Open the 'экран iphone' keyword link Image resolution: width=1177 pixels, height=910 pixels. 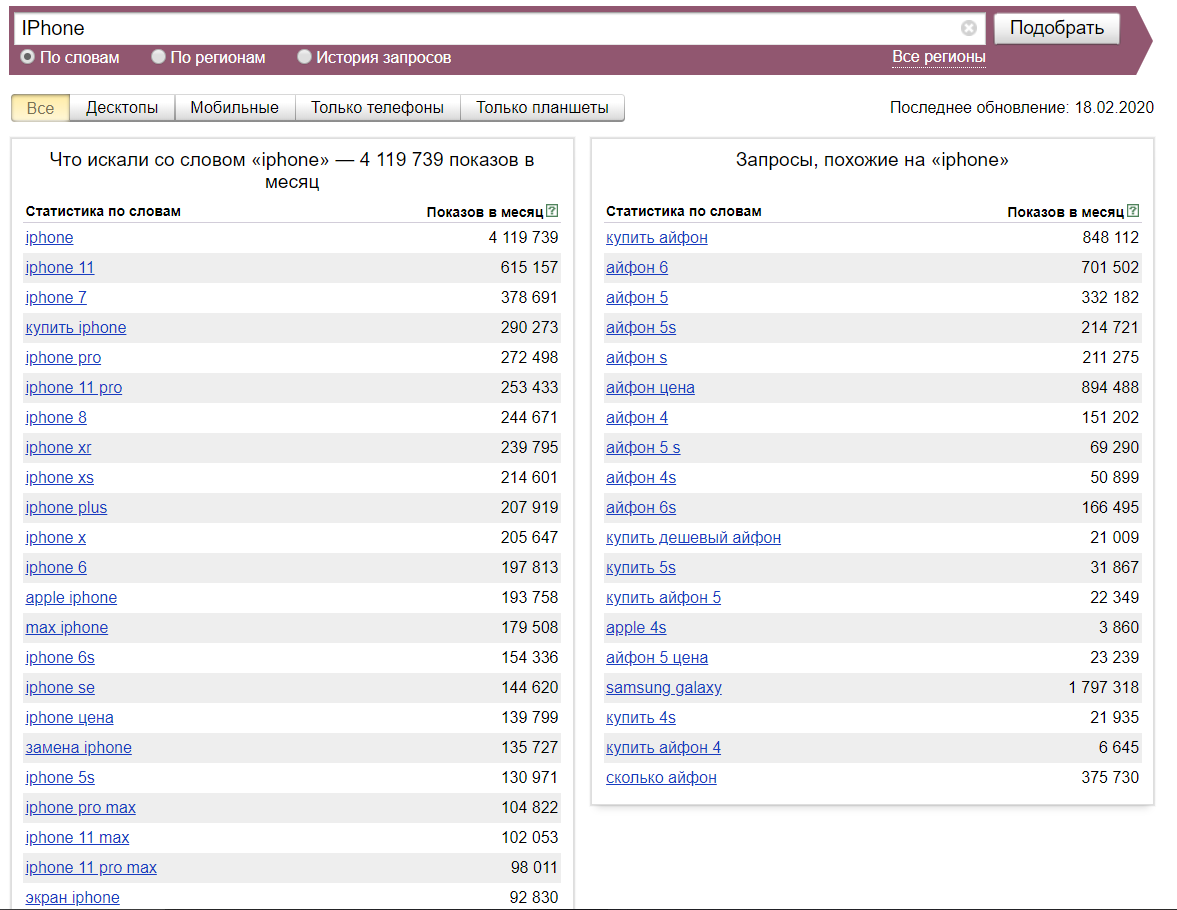tap(72, 898)
